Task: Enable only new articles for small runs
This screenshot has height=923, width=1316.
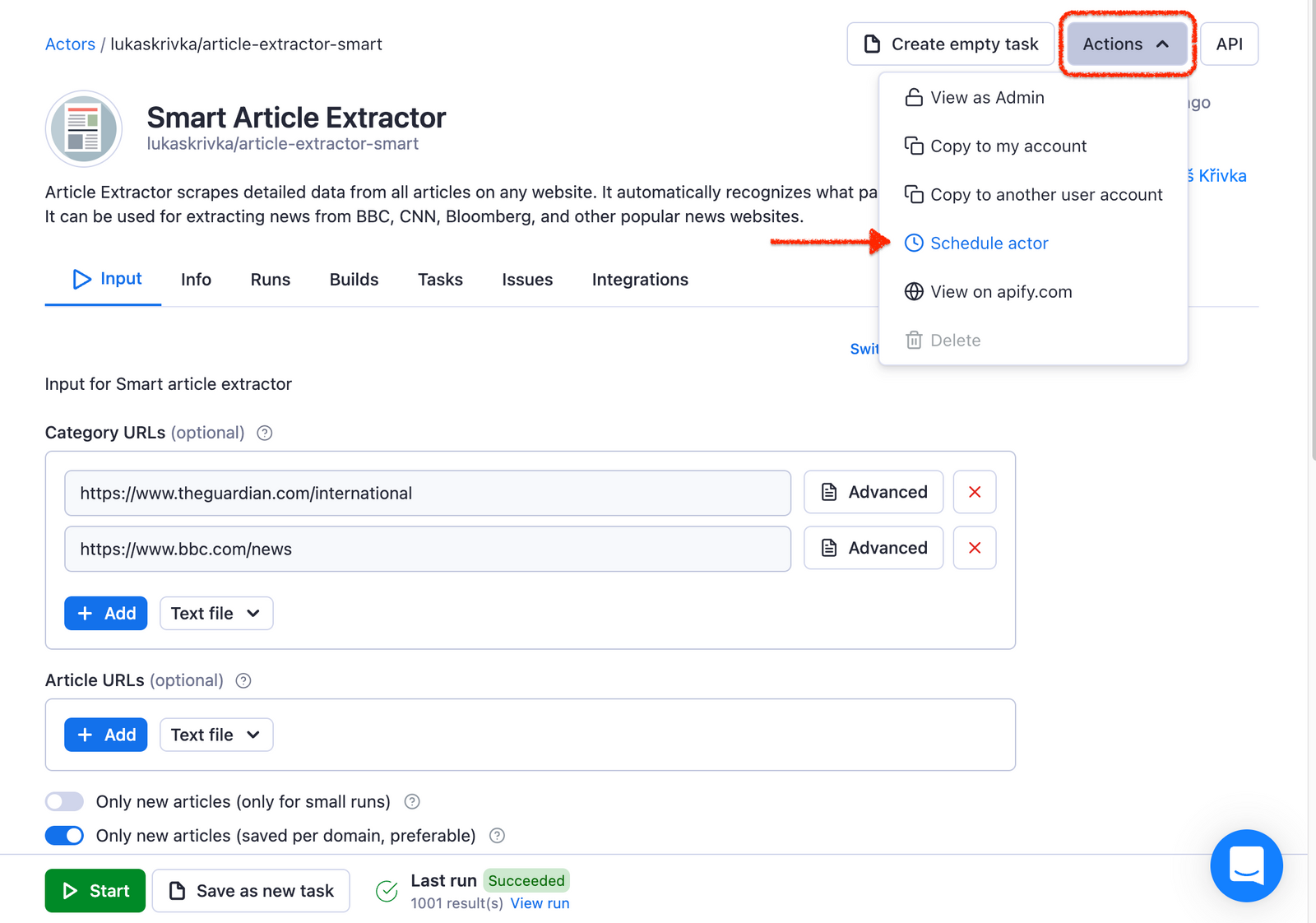Action: tap(64, 801)
